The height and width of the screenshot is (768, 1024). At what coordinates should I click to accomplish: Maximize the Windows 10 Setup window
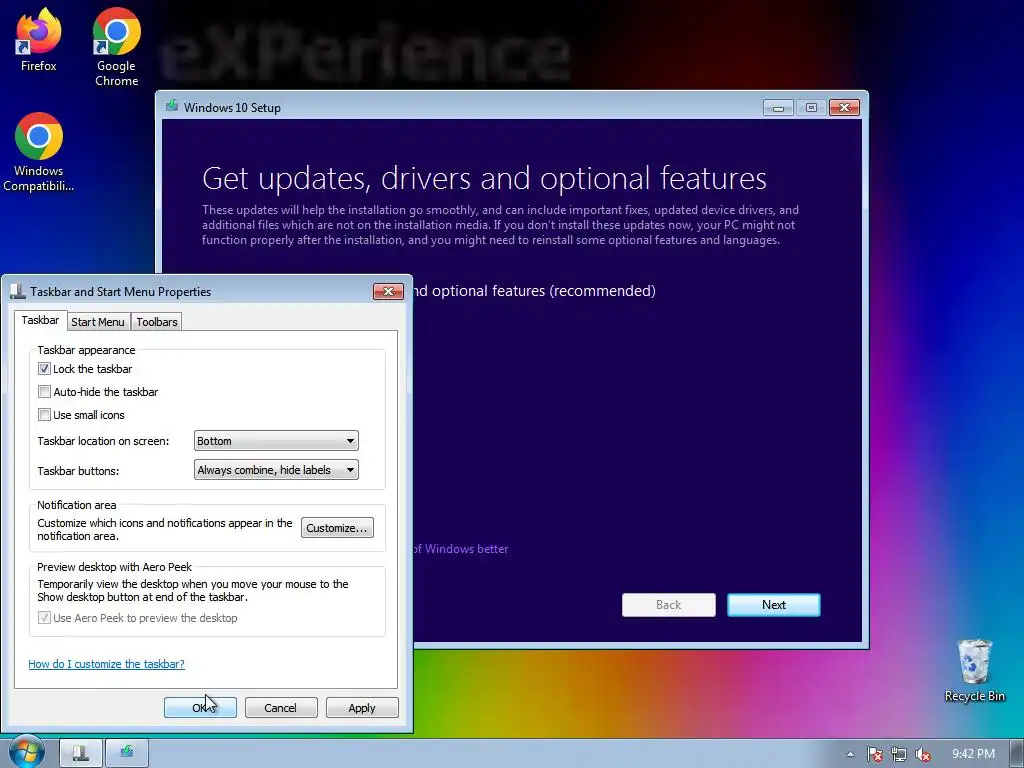[x=811, y=108]
